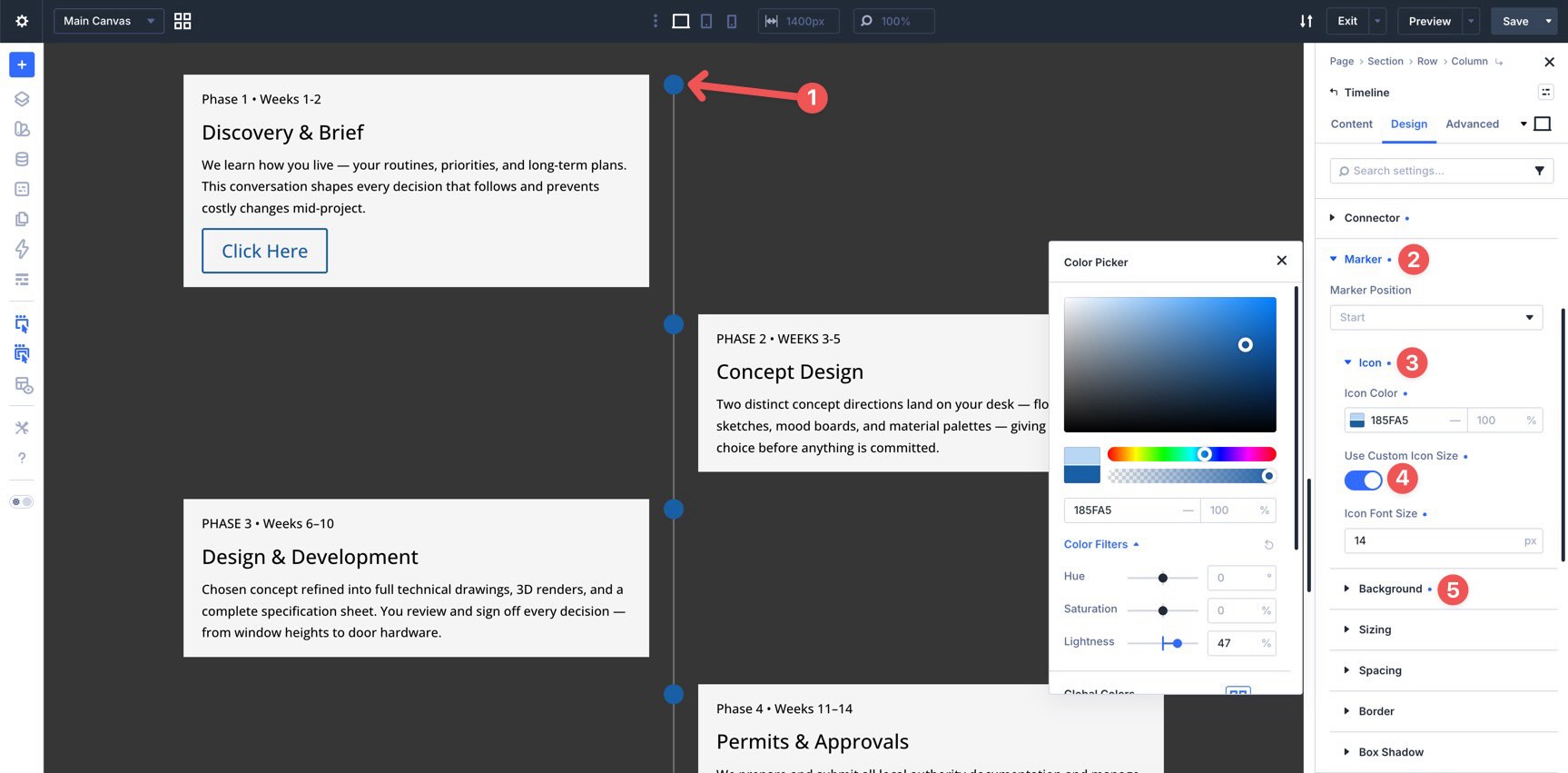Click the Click Here button in Phase 1

(264, 251)
